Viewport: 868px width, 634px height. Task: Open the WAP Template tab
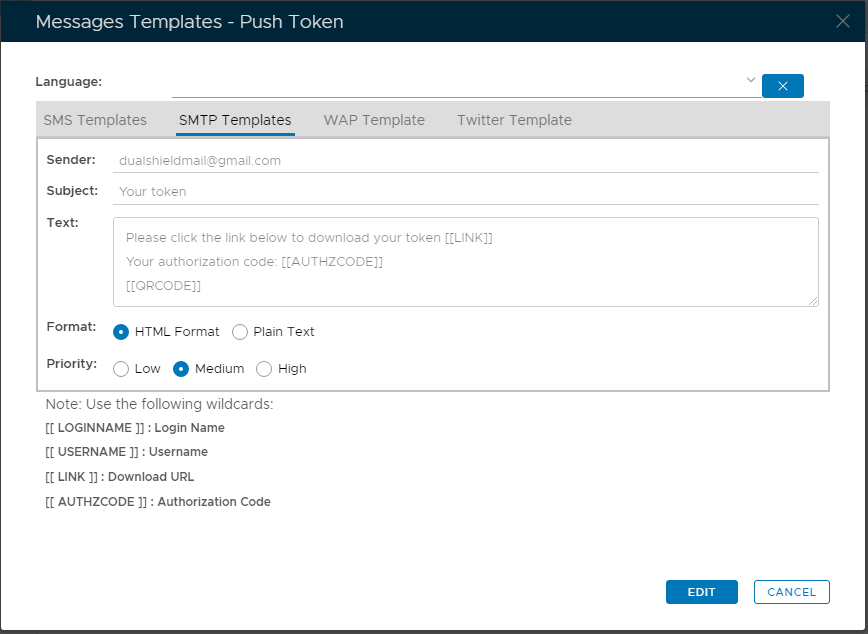click(x=374, y=120)
